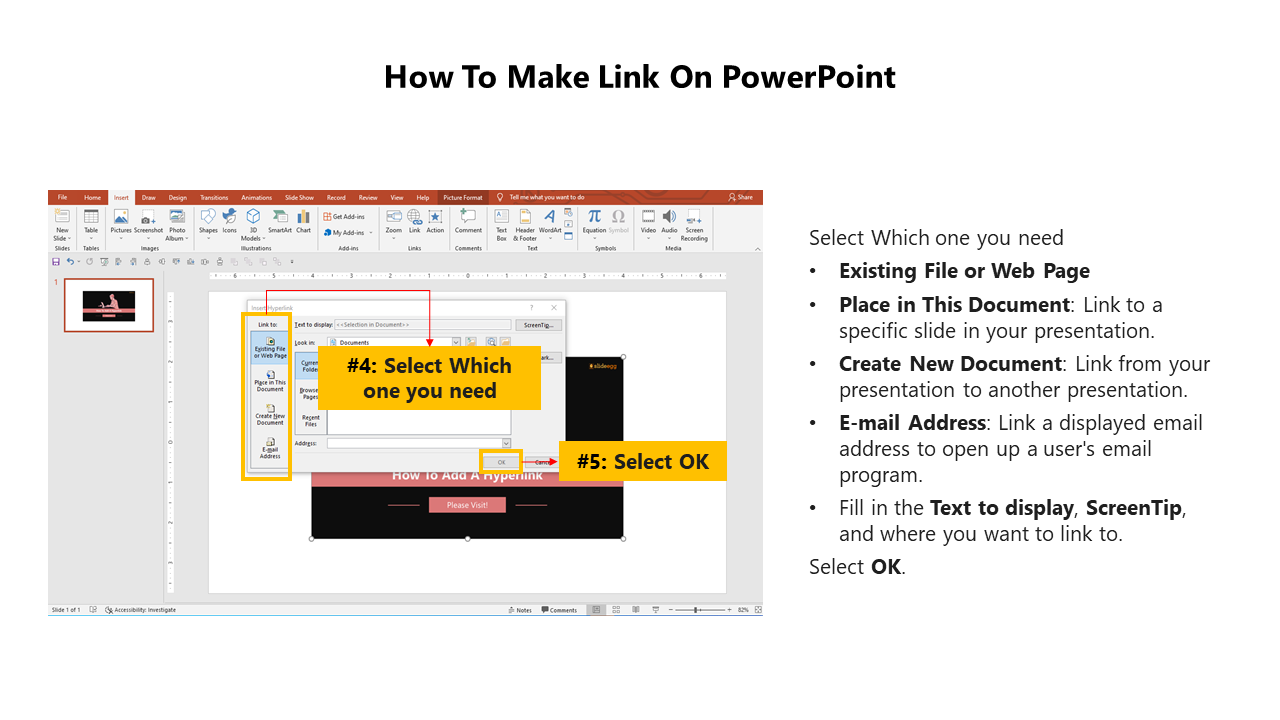The image size is (1280, 720).
Task: Switch to Slide Sorter view in status bar
Action: tap(615, 609)
